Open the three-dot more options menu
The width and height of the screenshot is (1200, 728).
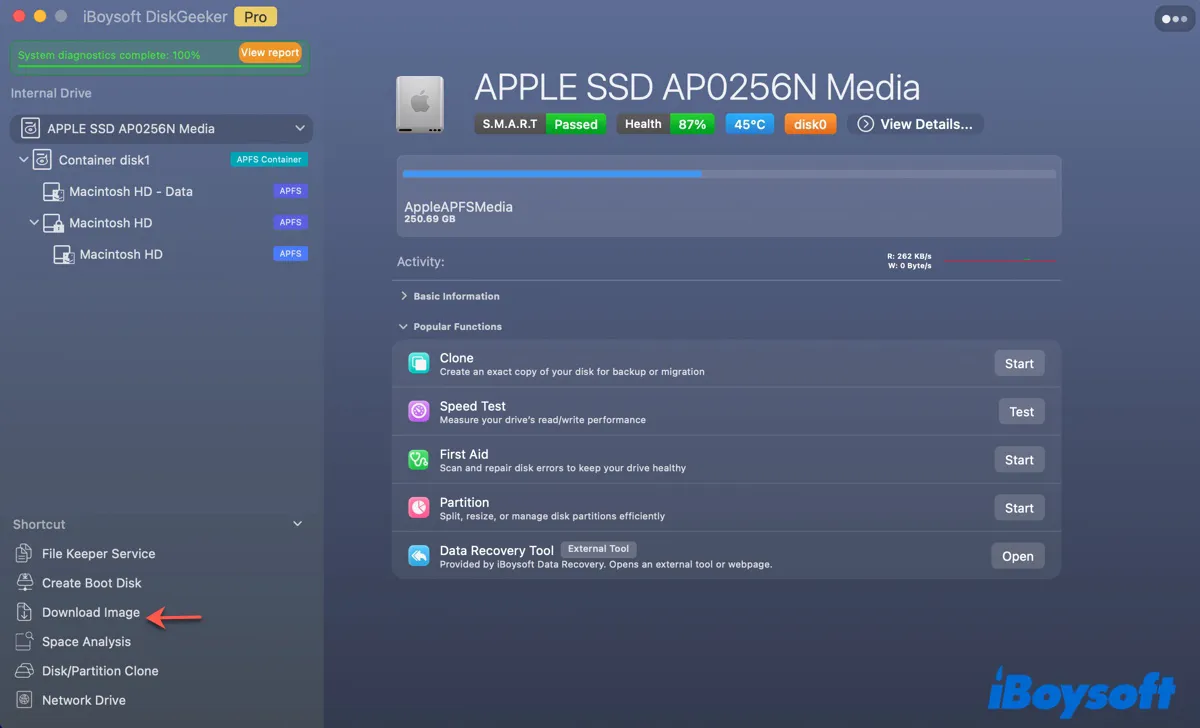click(x=1174, y=19)
